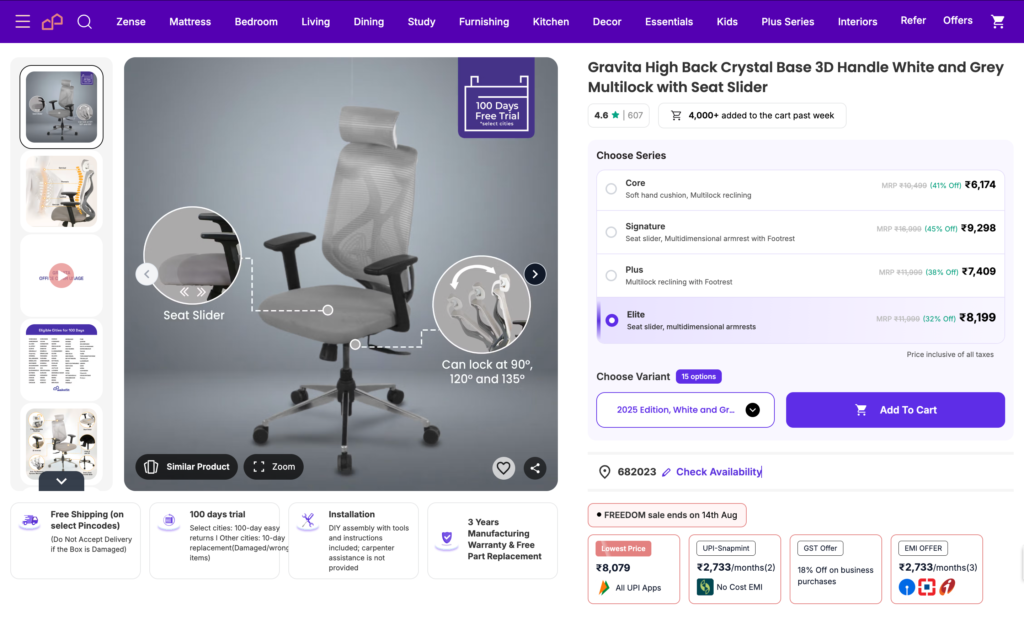Screen dimensions: 1024x640
Task: Click the 100 days trial icon
Action: click(x=169, y=520)
